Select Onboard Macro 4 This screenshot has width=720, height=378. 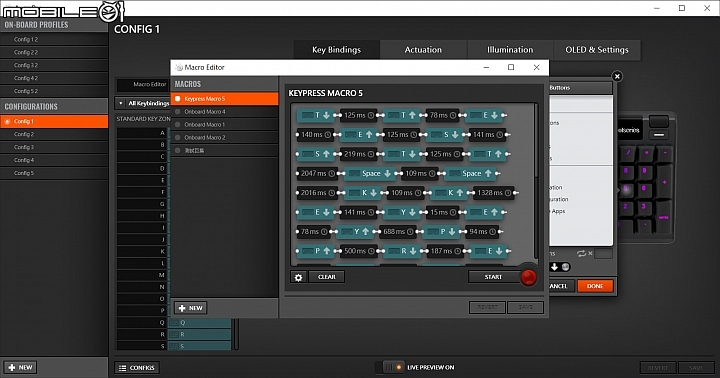click(x=225, y=112)
